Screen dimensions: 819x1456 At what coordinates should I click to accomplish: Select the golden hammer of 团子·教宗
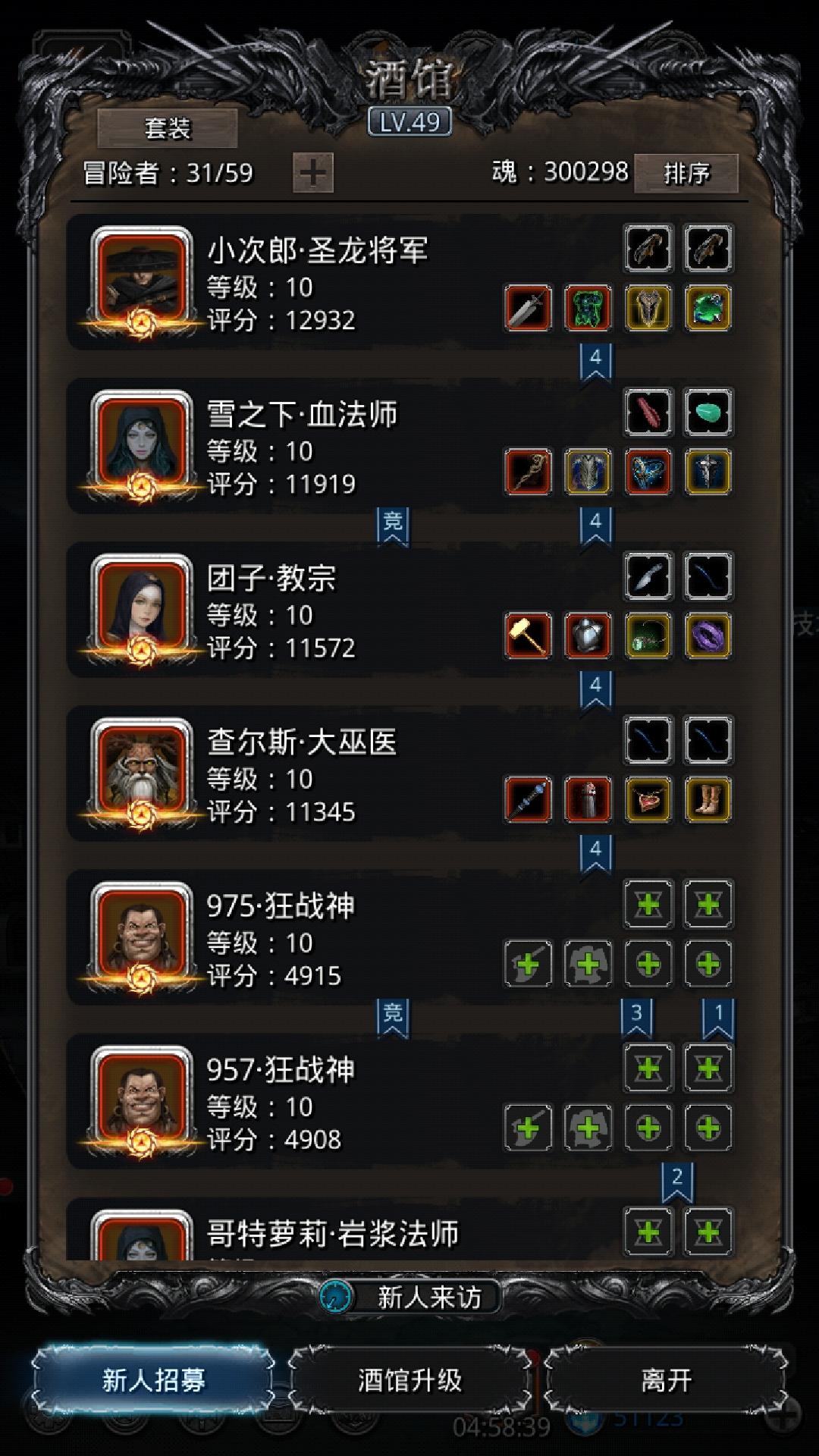(x=528, y=635)
